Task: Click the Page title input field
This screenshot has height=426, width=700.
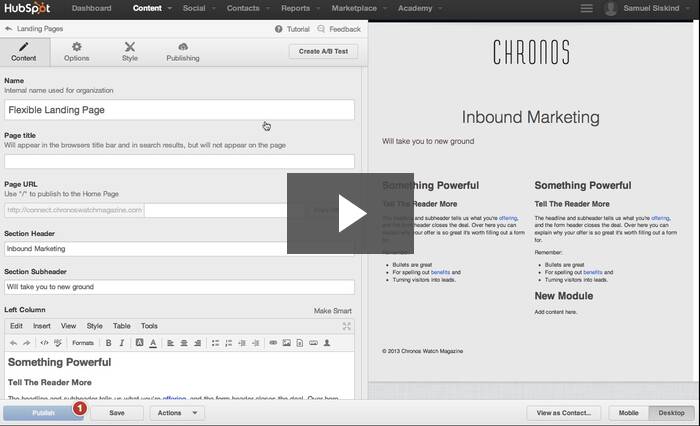Action: [x=179, y=161]
